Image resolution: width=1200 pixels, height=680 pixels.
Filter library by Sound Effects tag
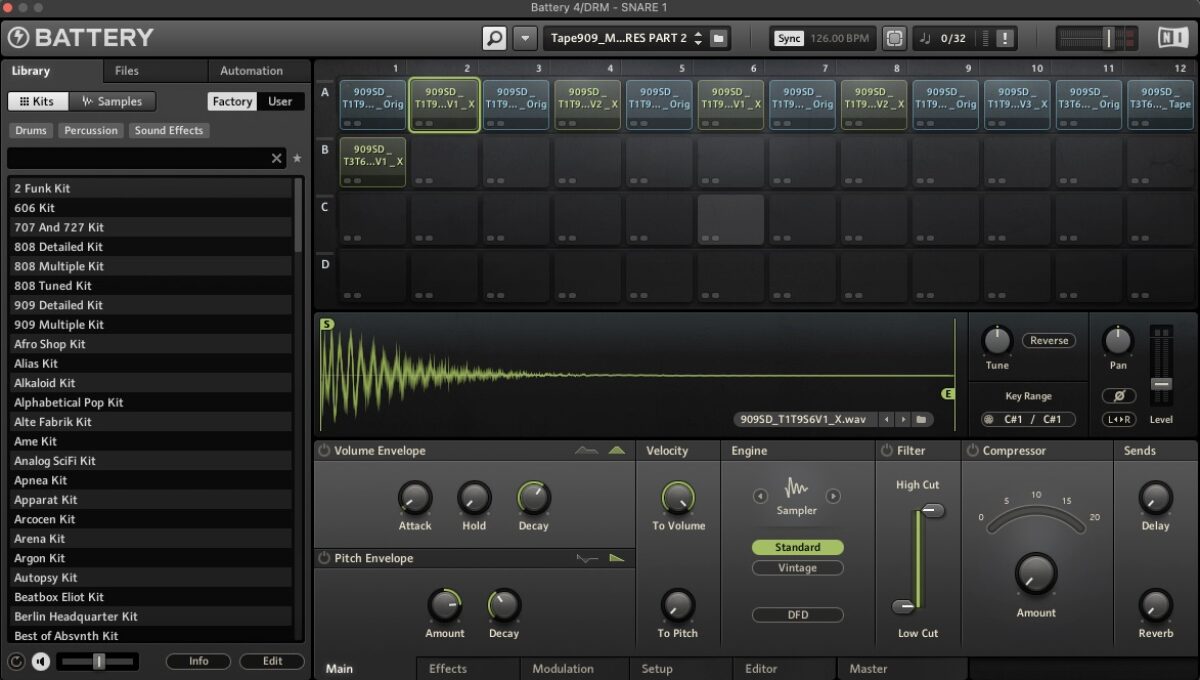coord(169,130)
